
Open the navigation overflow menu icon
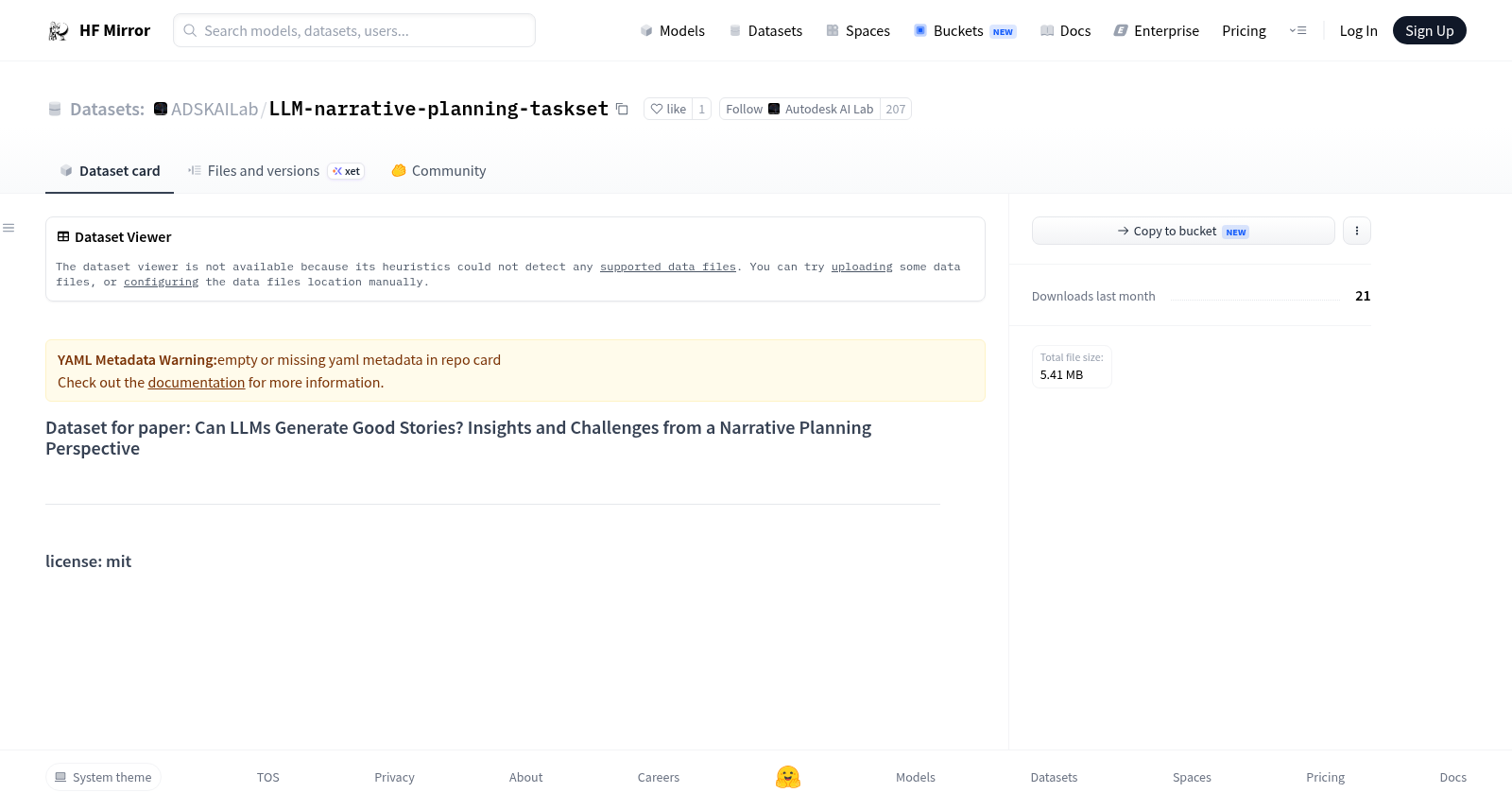(x=1298, y=31)
